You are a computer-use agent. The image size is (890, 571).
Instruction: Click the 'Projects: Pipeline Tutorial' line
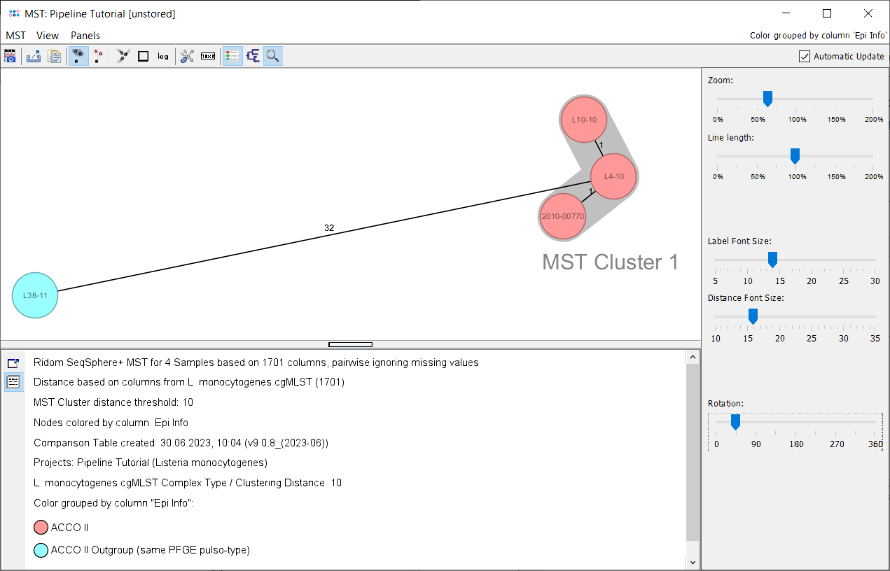click(x=150, y=463)
